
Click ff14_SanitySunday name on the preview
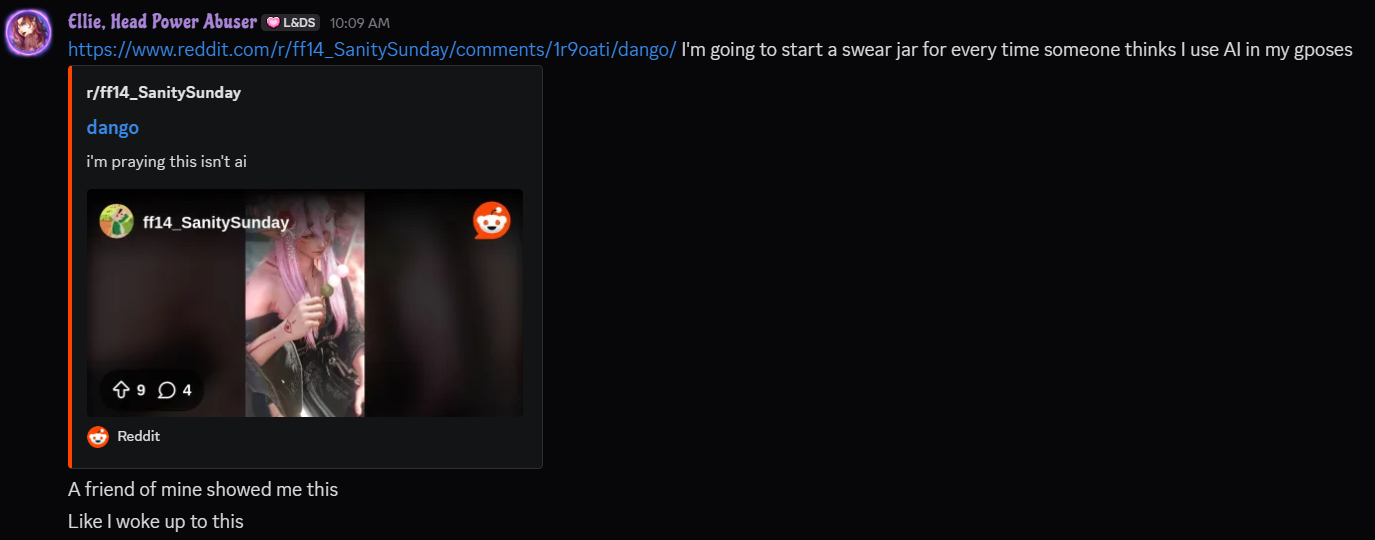[216, 222]
